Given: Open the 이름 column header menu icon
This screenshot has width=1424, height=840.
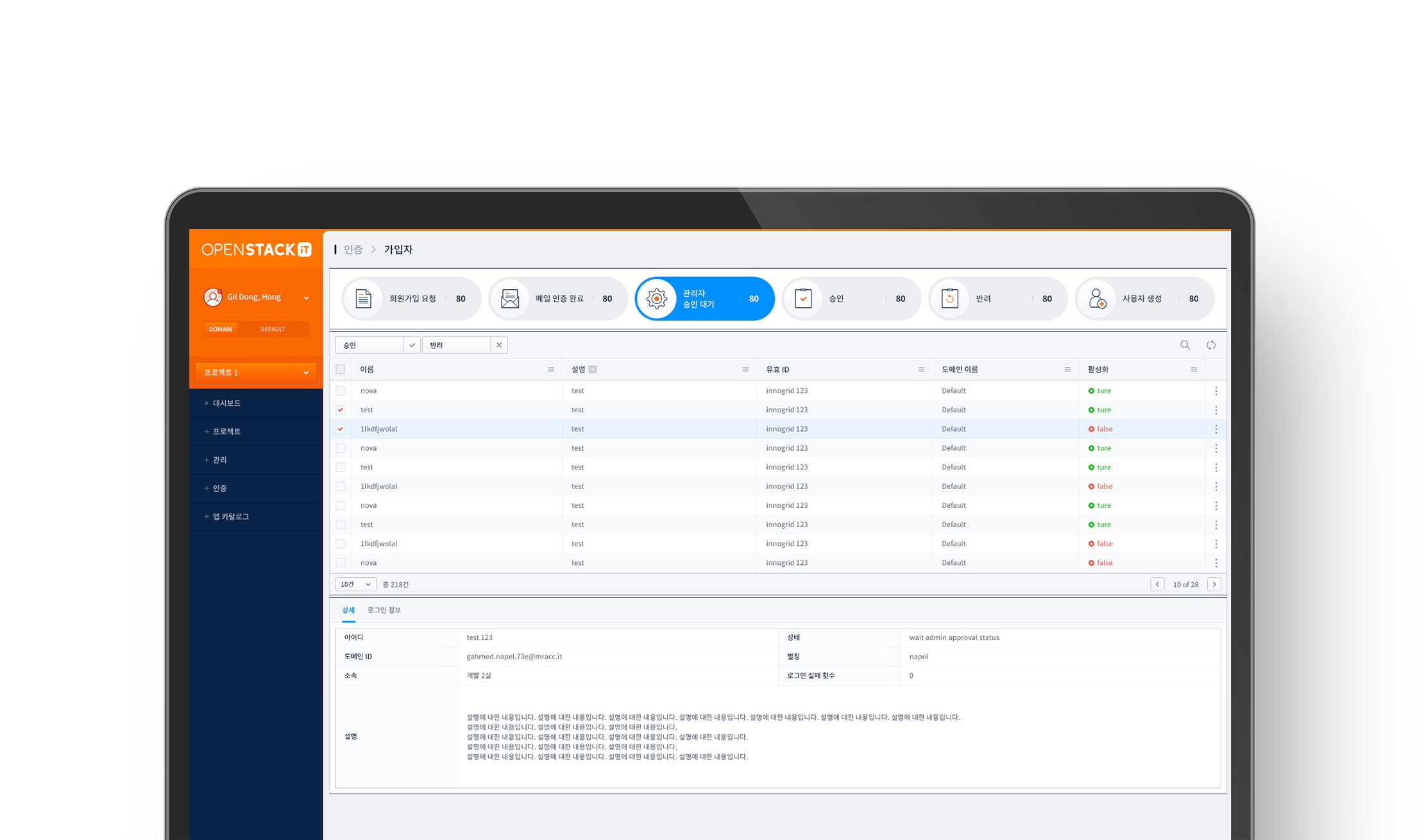Looking at the screenshot, I should (551, 369).
